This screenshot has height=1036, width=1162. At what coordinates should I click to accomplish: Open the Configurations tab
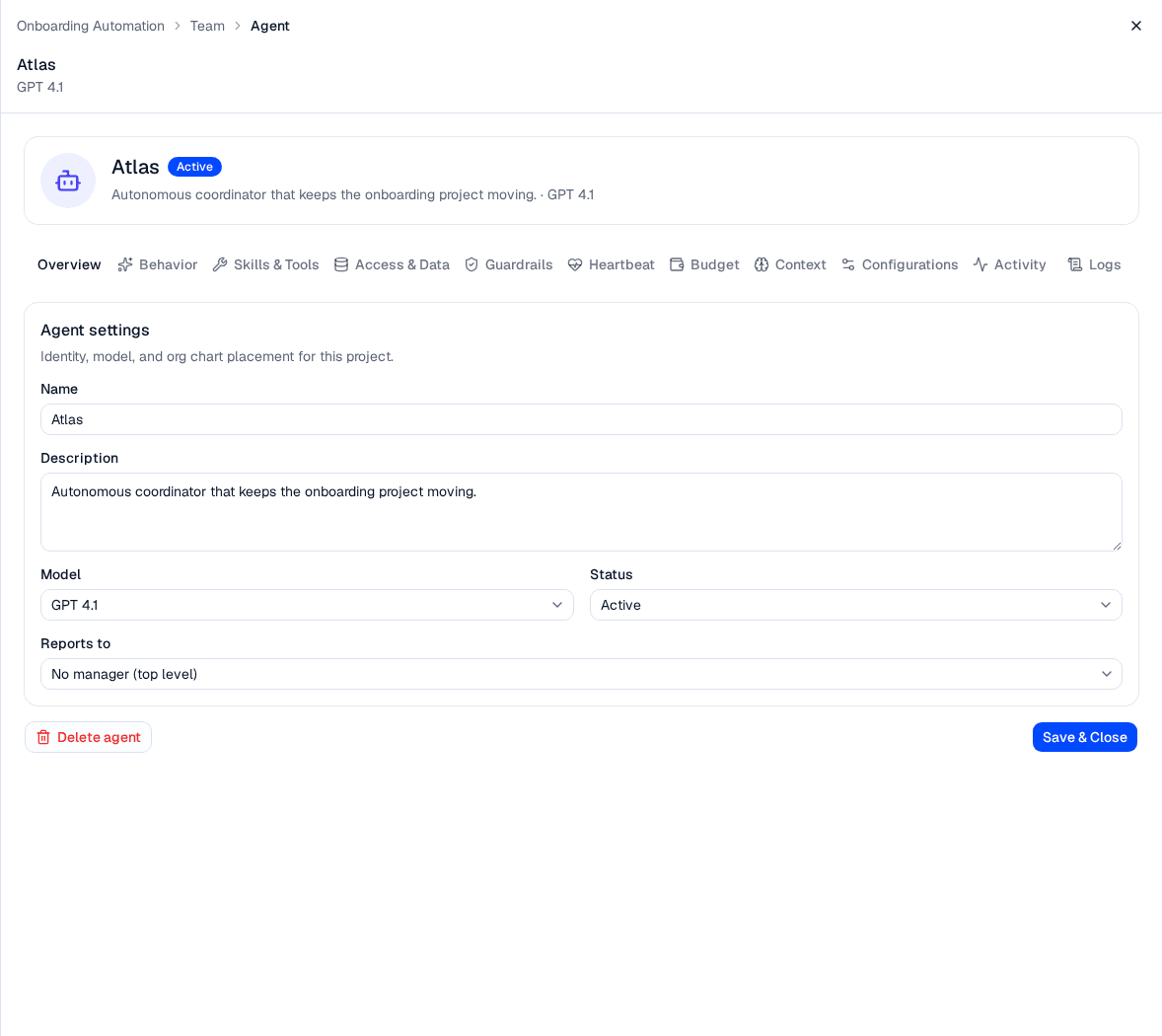[x=900, y=264]
